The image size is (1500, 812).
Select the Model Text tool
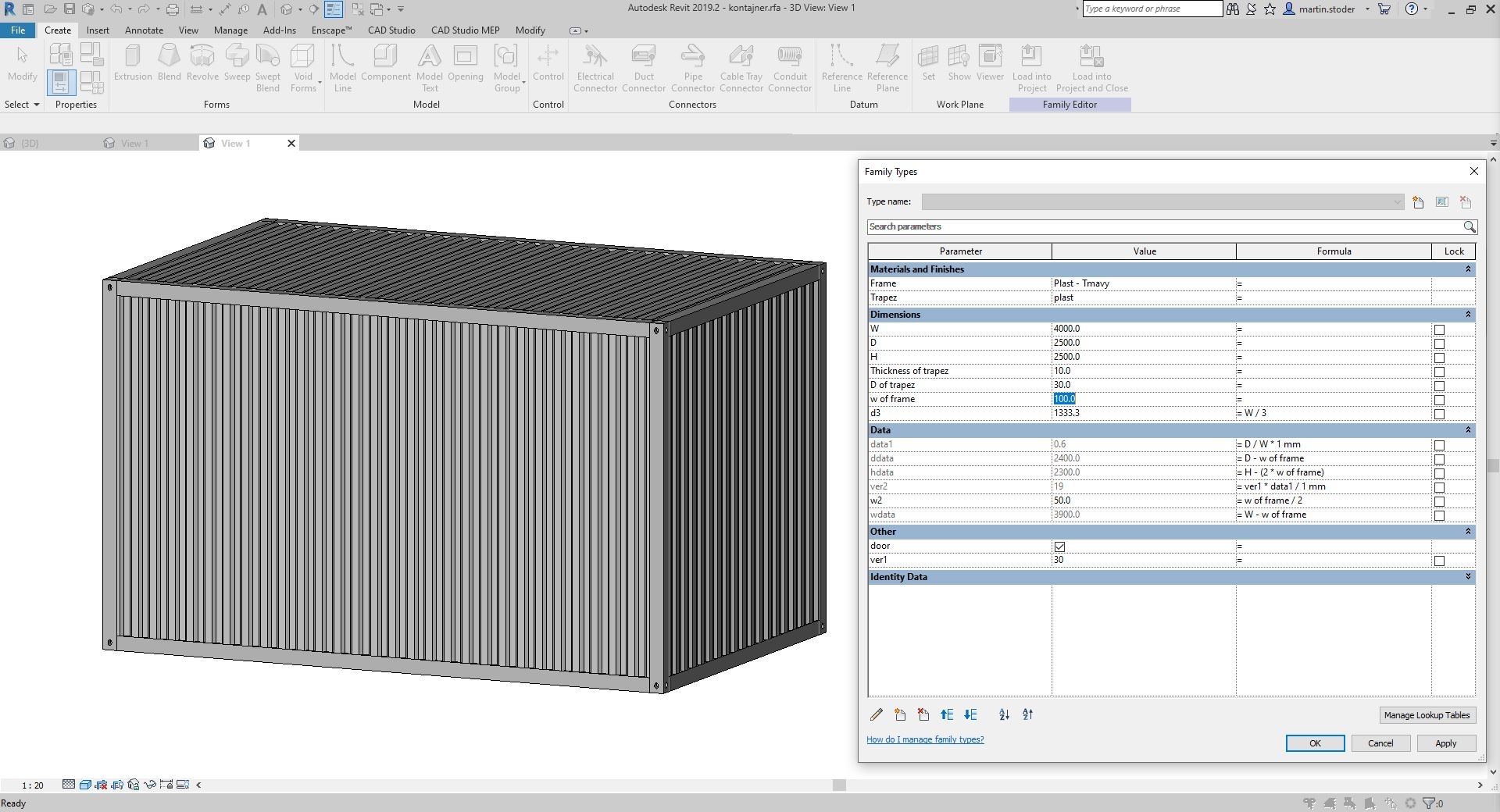coord(429,66)
